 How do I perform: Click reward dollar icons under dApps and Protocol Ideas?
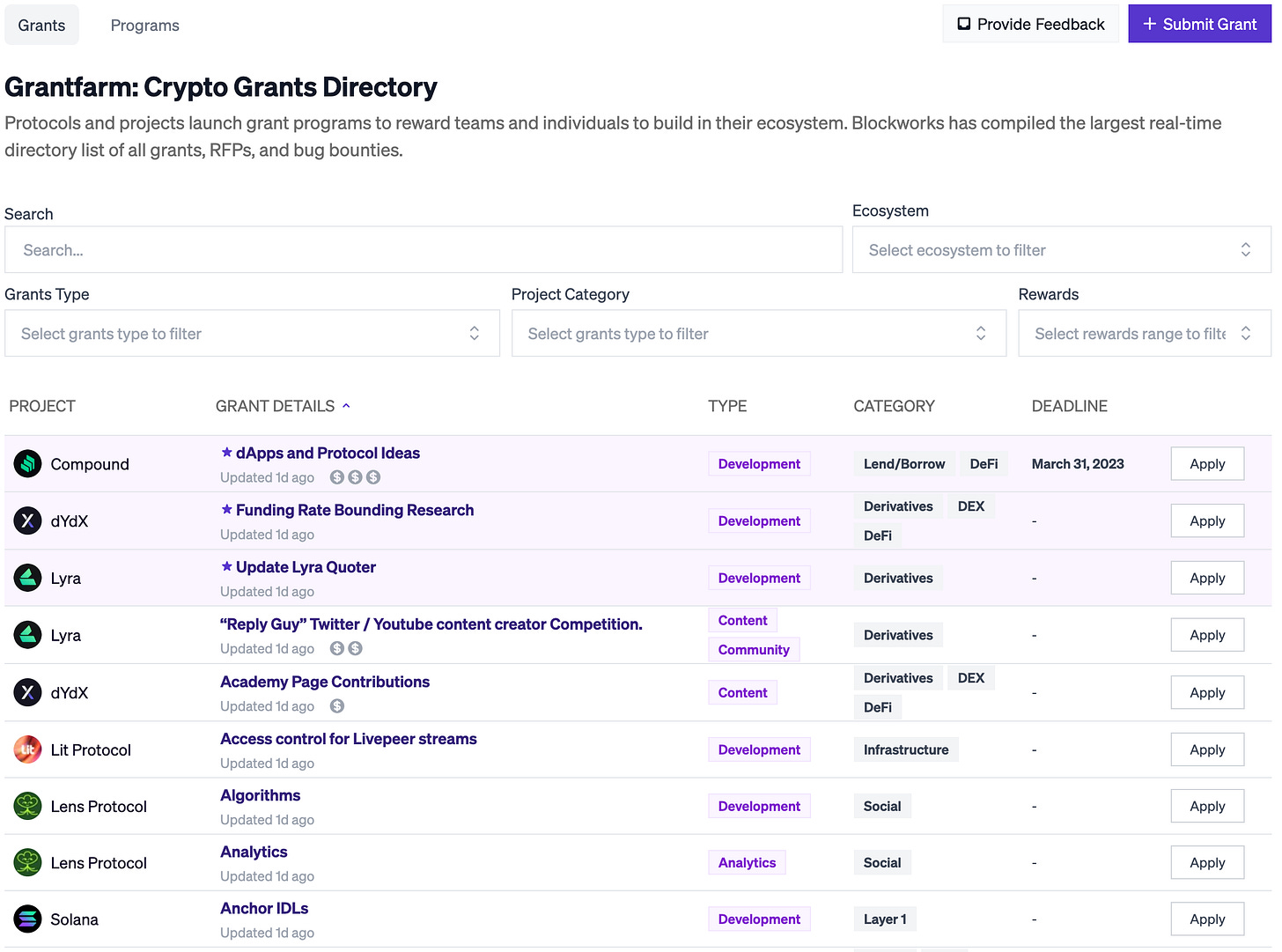[355, 477]
